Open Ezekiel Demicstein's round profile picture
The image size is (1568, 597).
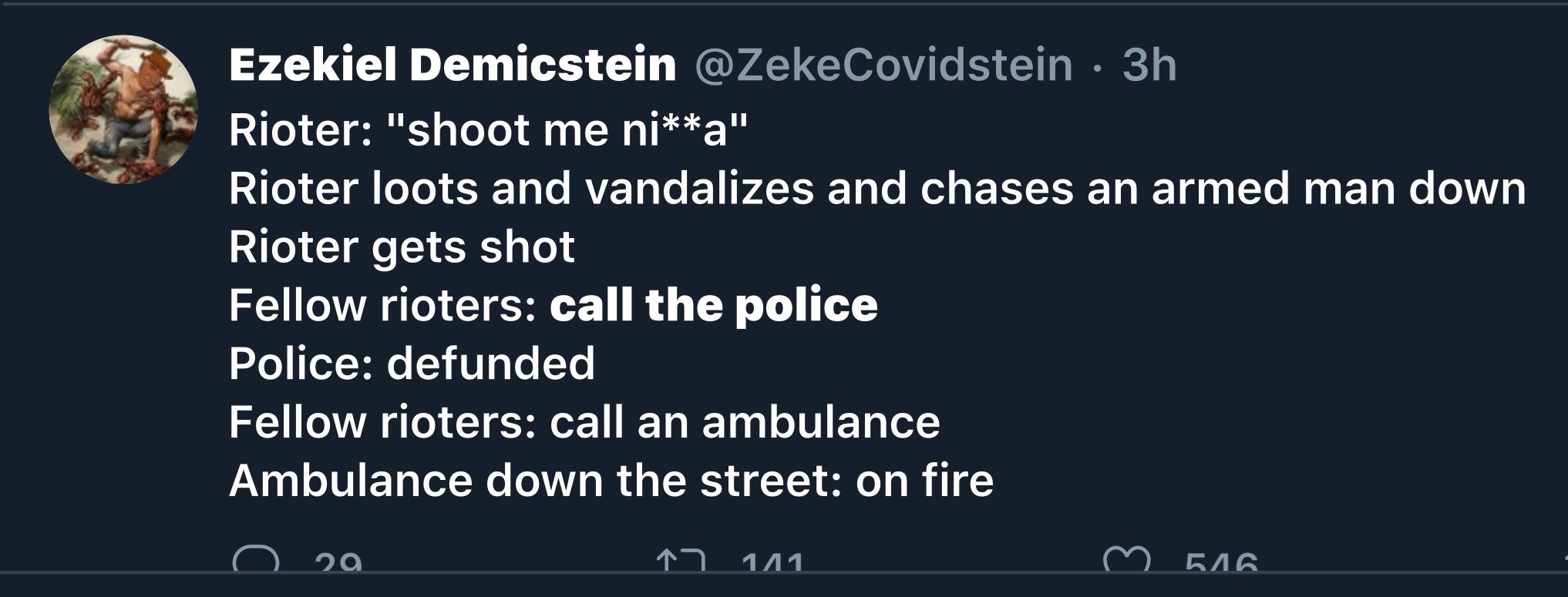pos(123,109)
